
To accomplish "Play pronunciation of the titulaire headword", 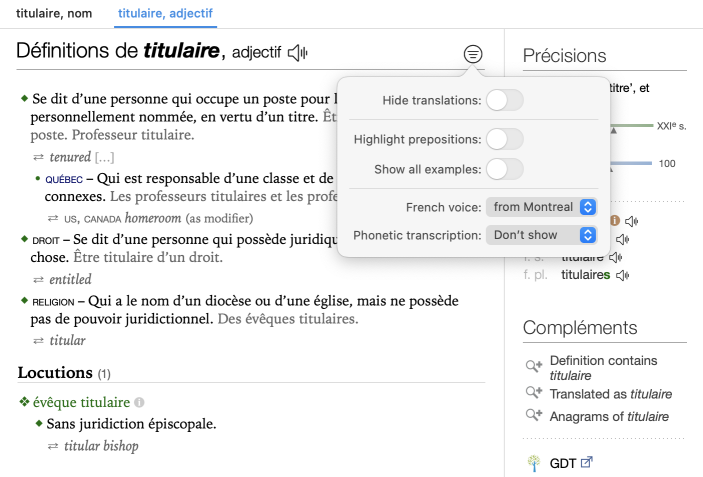I will point(298,53).
